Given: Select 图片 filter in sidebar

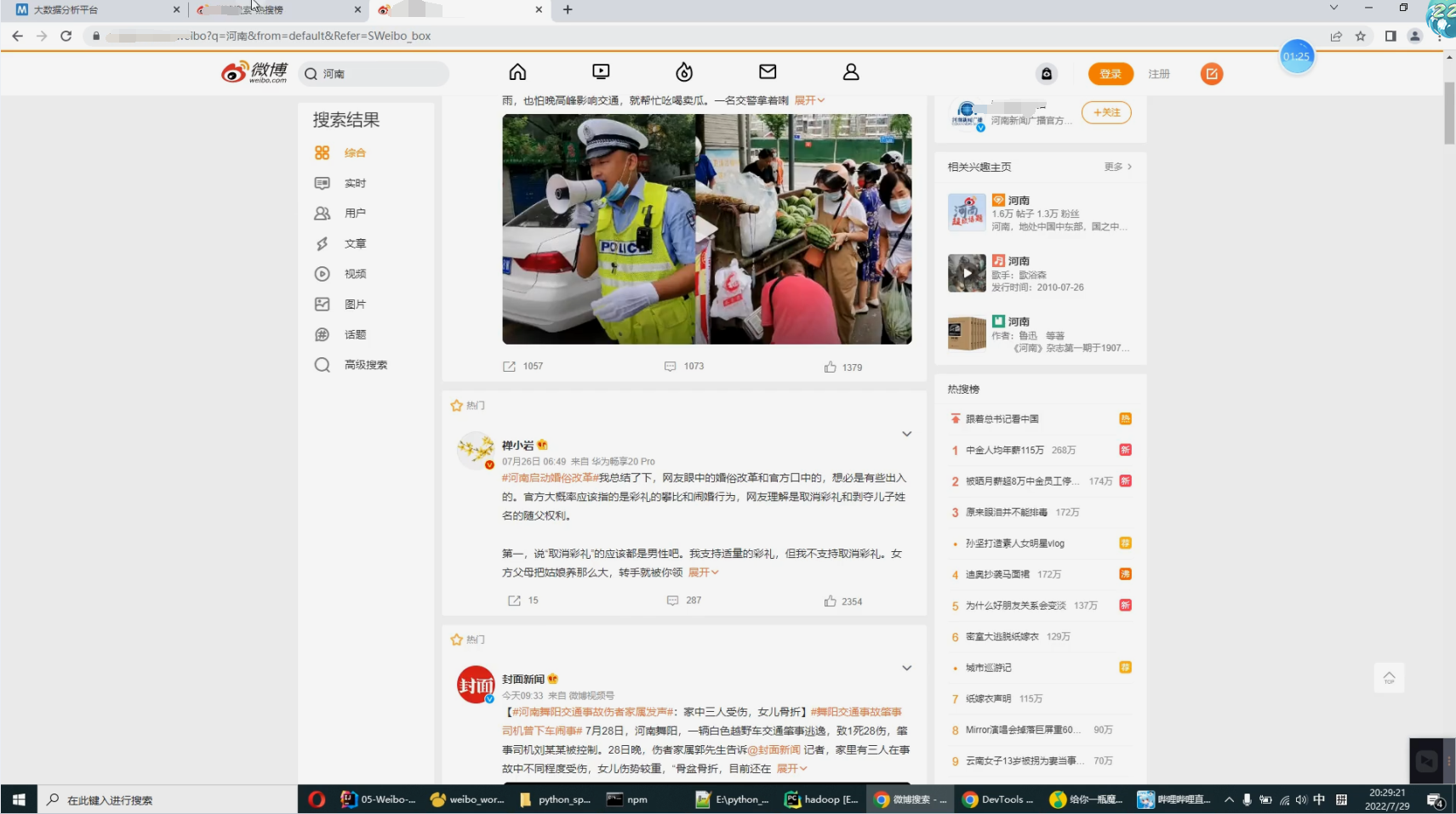Looking at the screenshot, I should point(355,305).
